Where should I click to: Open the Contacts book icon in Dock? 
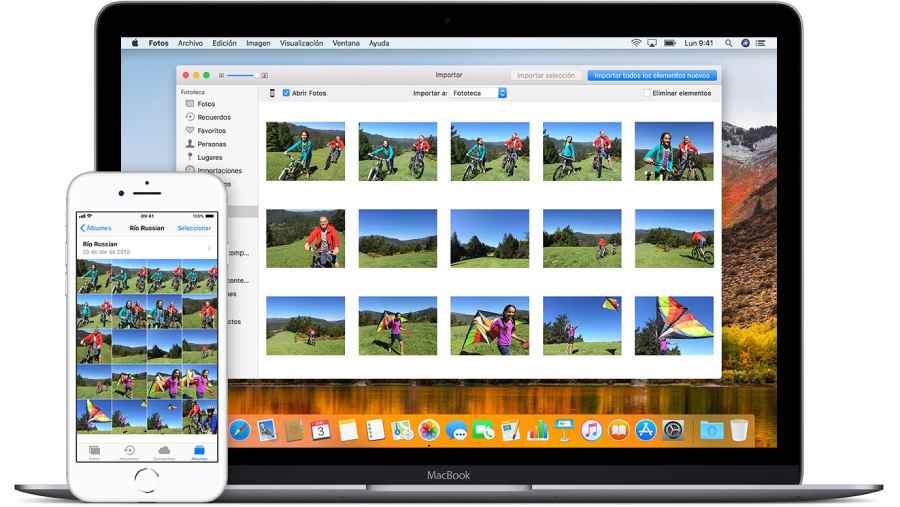click(x=294, y=430)
